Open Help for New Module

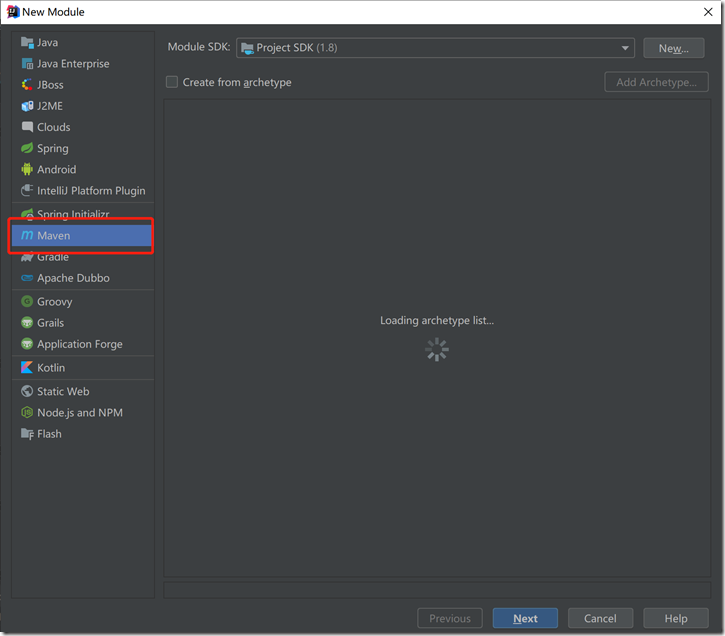point(676,618)
